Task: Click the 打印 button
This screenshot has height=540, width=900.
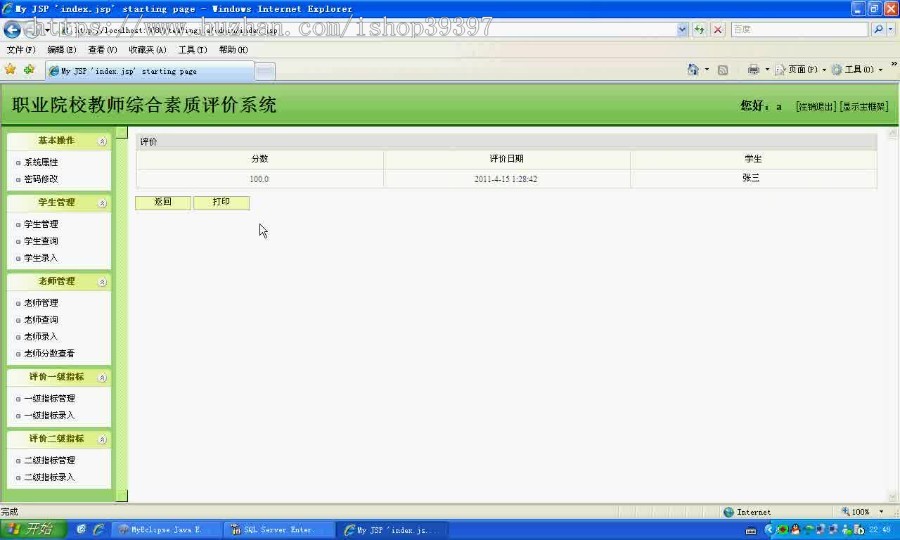Action: tap(222, 202)
